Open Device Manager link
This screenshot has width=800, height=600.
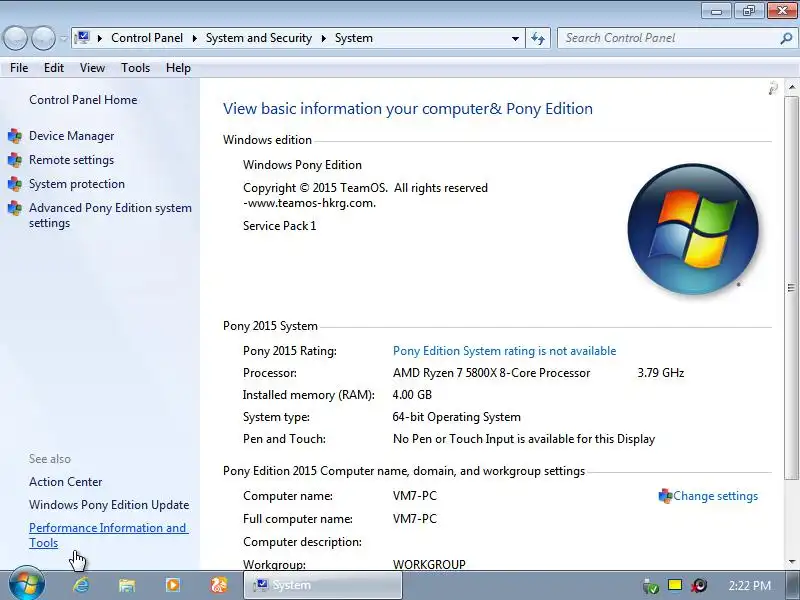(x=71, y=136)
